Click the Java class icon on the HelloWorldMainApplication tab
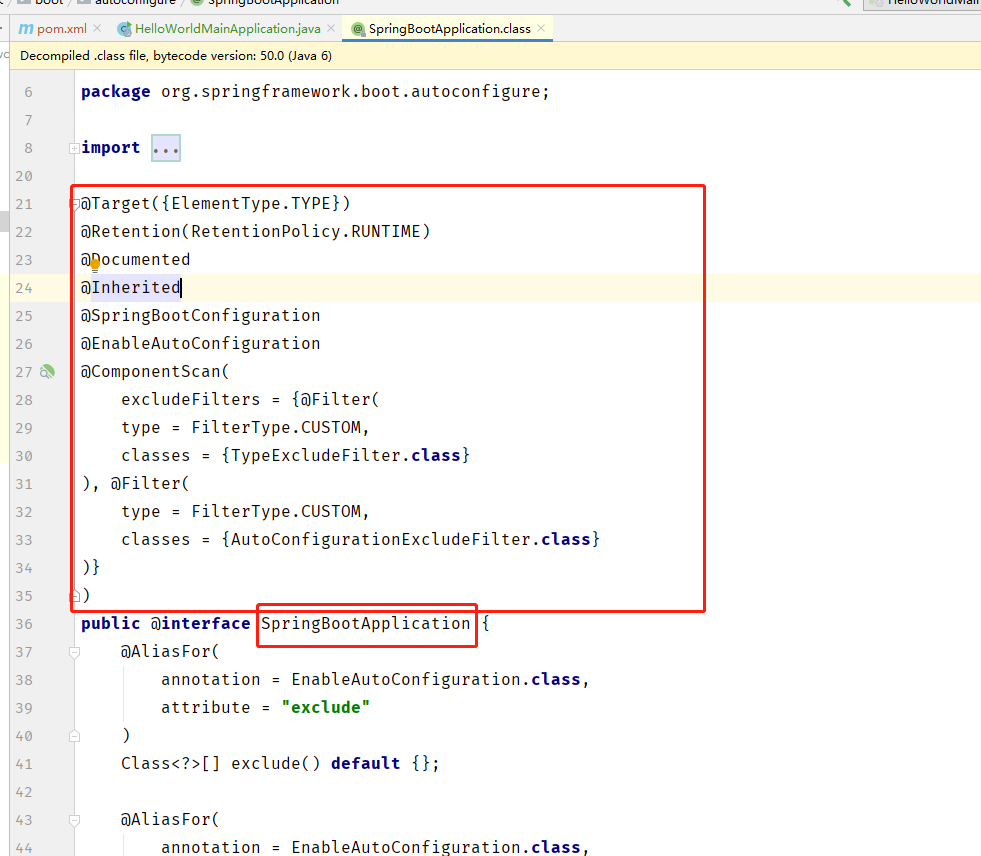 pyautogui.click(x=125, y=29)
